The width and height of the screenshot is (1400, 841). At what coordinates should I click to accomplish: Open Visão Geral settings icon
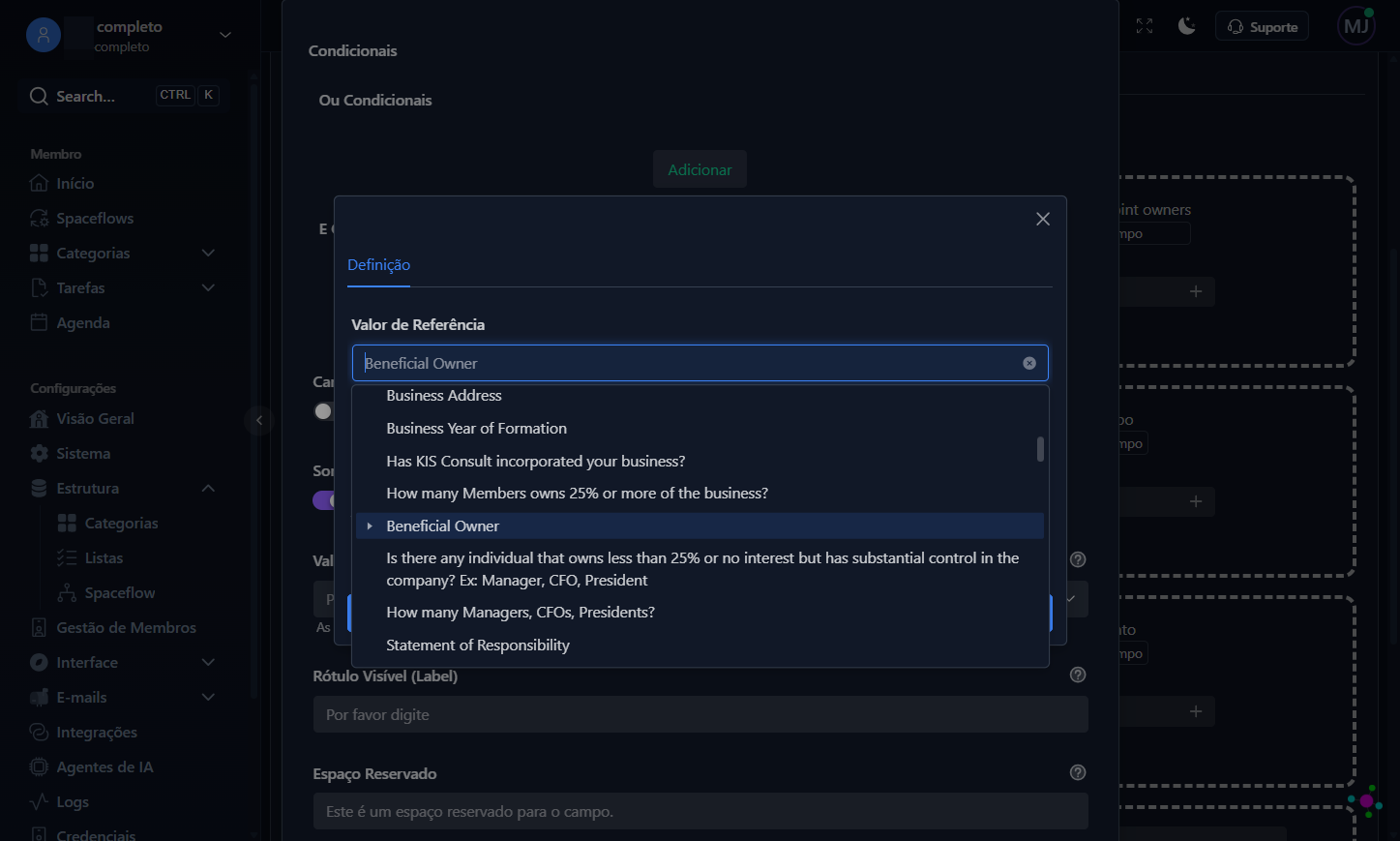tap(39, 418)
